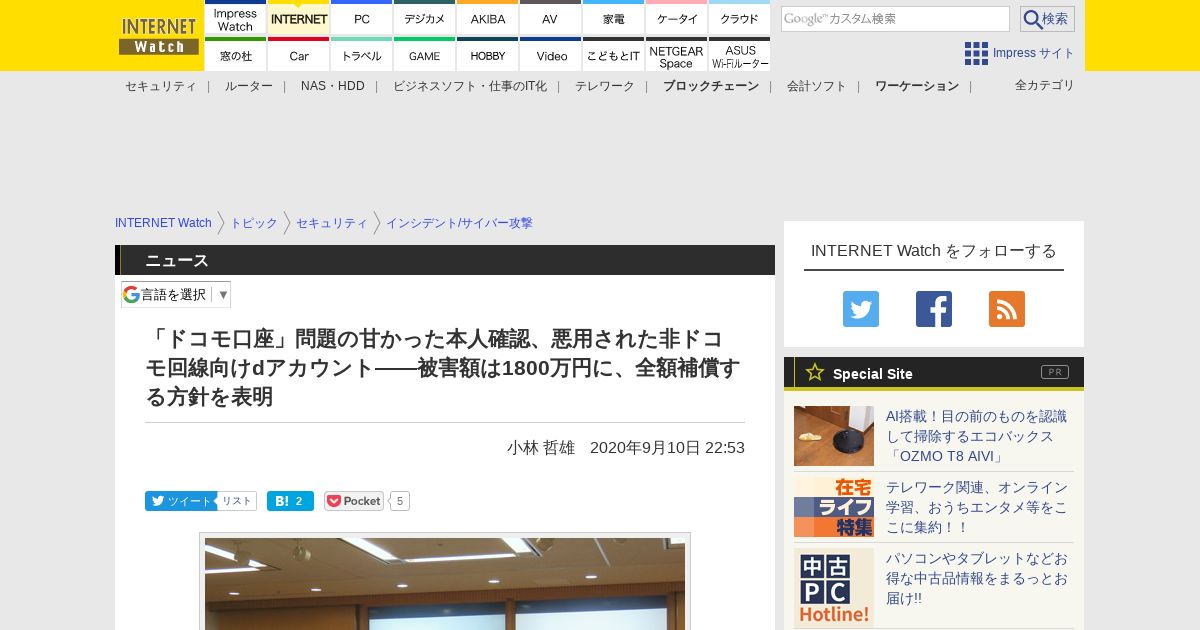
Task: Click インシデント/サイバー攻撃 breadcrumb link
Action: tap(459, 223)
